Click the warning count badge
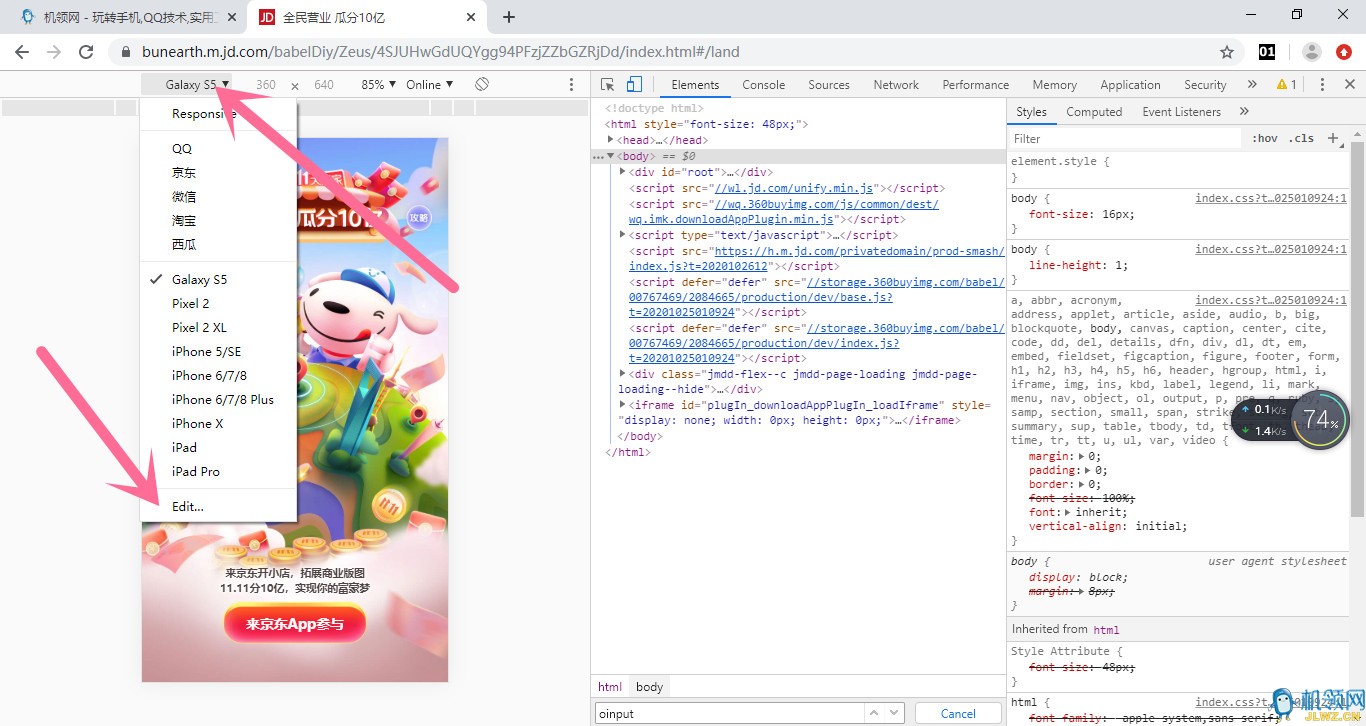Viewport: 1366px width, 726px height. [x=1287, y=85]
